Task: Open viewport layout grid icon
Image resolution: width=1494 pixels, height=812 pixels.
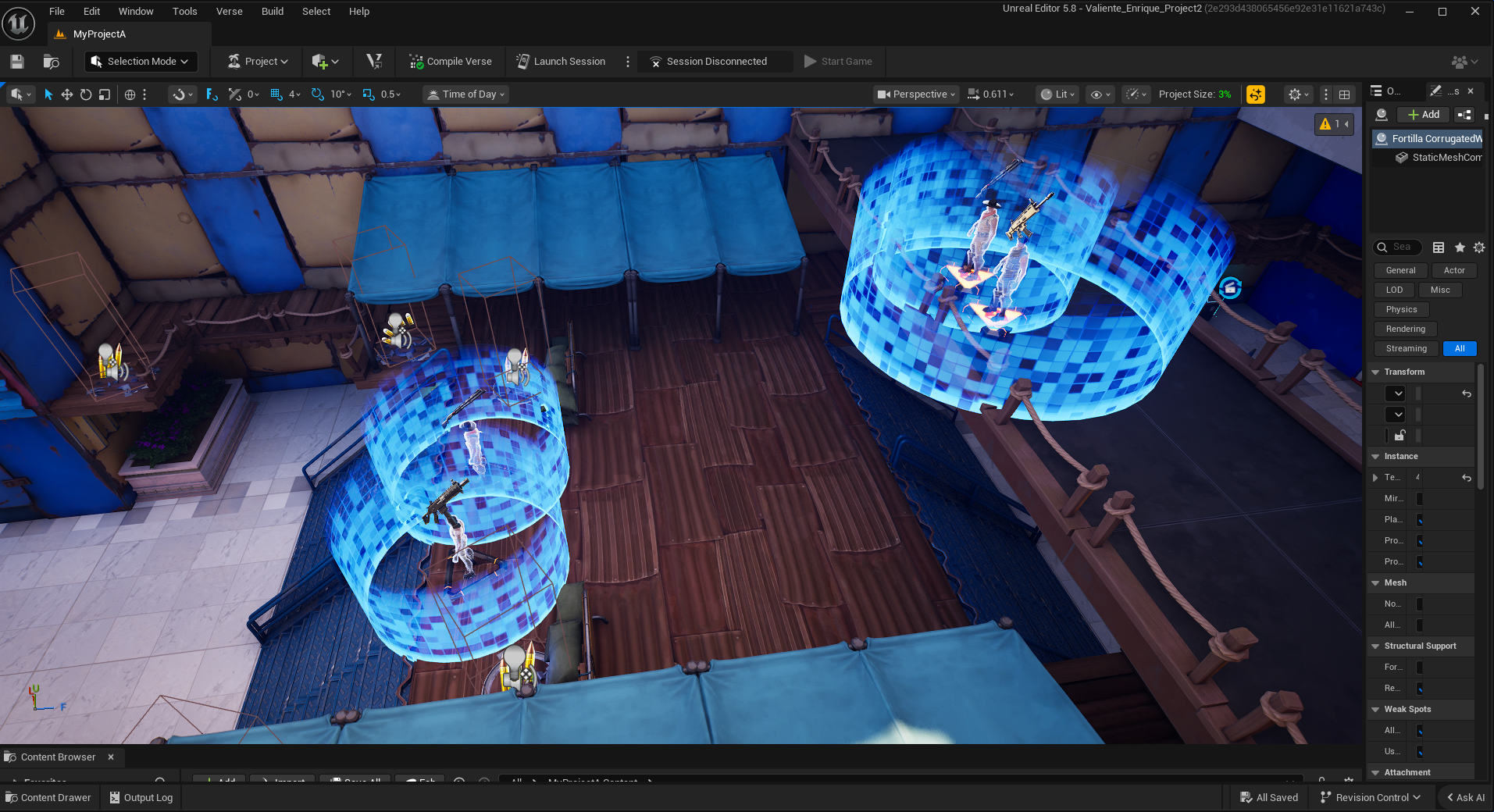Action: click(x=1344, y=94)
